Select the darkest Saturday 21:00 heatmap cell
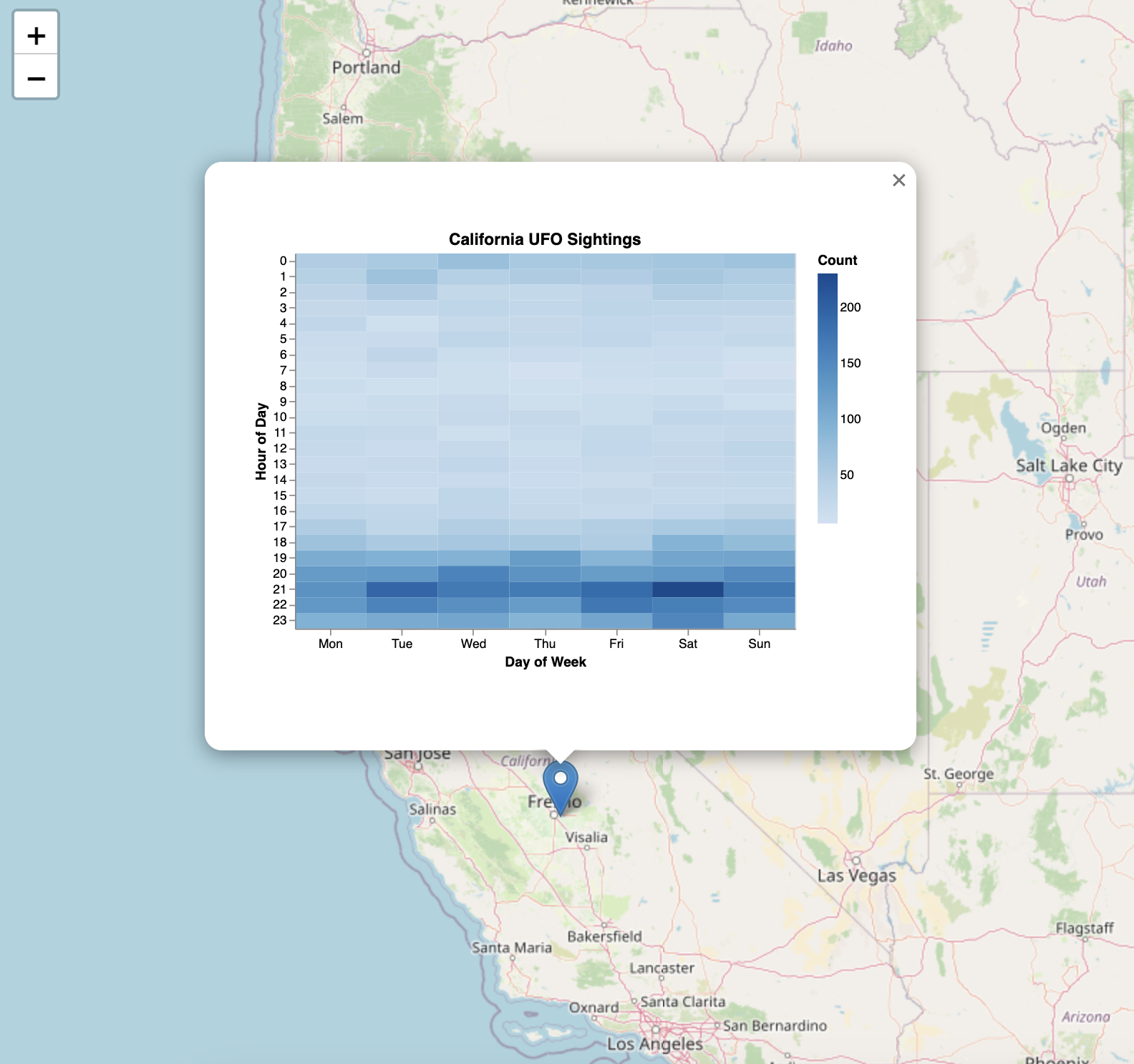Screen dimensions: 1134x1064 (x=687, y=589)
